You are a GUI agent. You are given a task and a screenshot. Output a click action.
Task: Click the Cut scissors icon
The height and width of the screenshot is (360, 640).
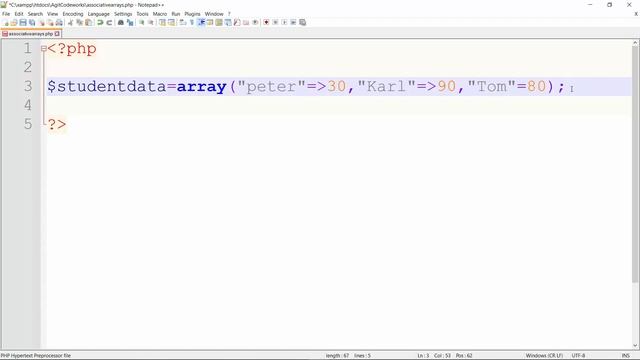pyautogui.click(x=70, y=22)
